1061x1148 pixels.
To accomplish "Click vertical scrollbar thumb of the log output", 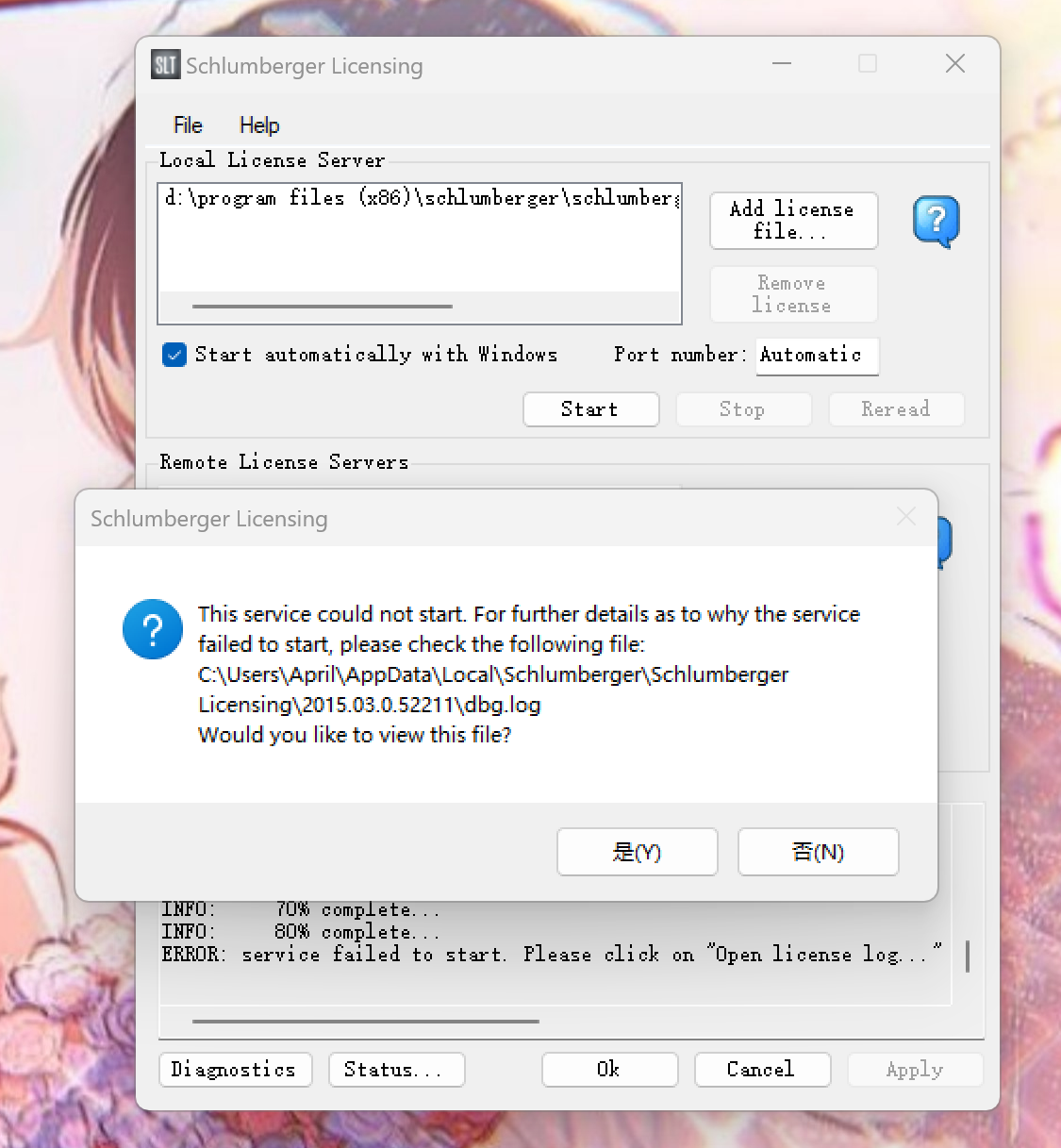I will click(968, 956).
